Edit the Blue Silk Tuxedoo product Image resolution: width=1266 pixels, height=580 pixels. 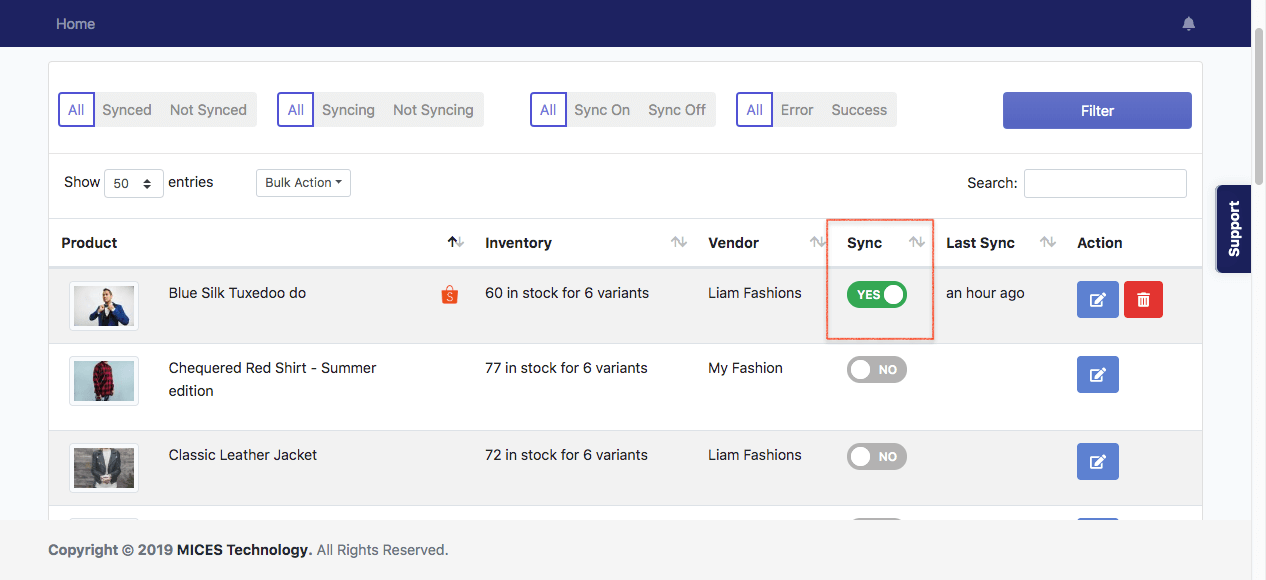pos(1097,300)
